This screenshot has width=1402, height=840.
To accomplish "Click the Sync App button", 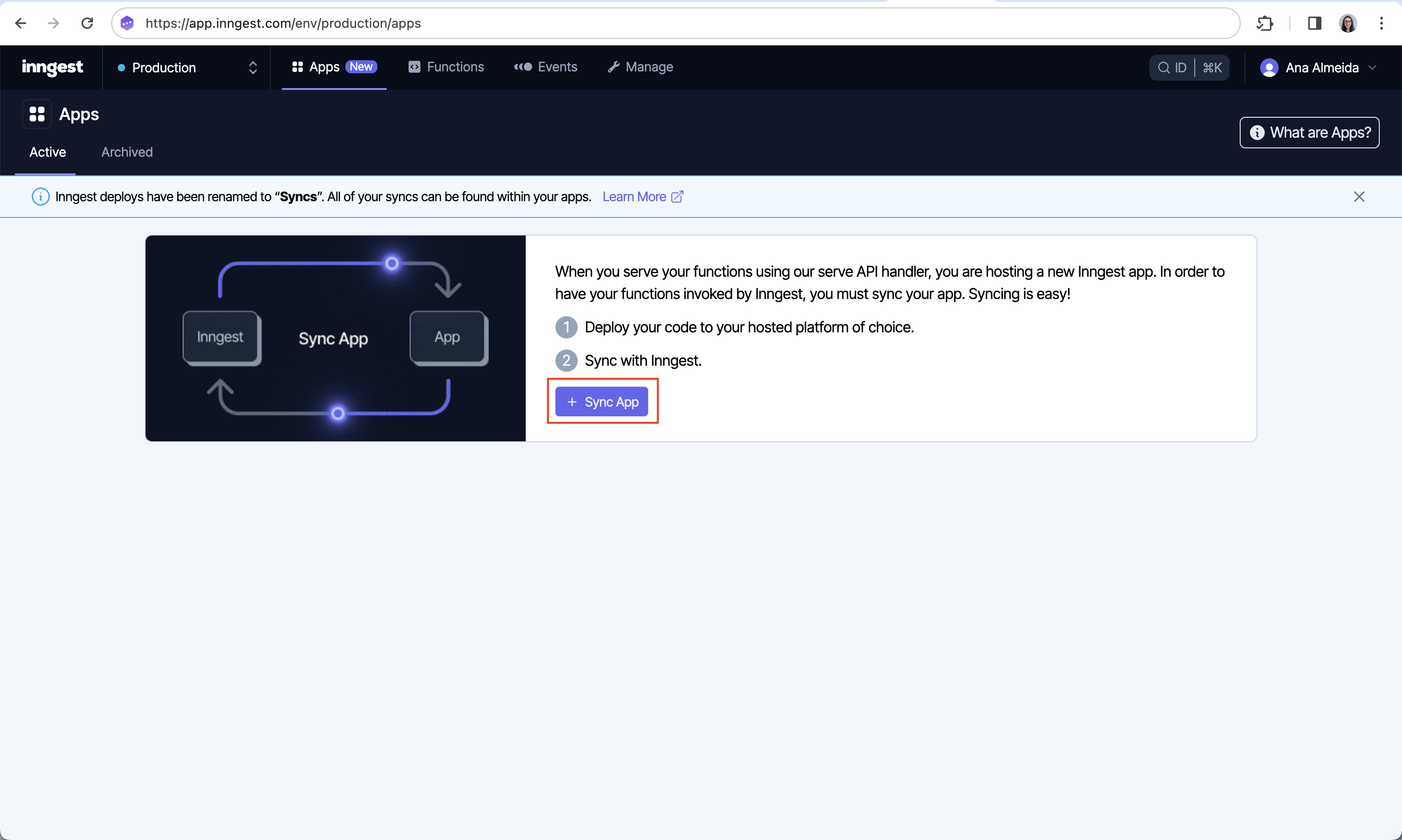I will (602, 401).
